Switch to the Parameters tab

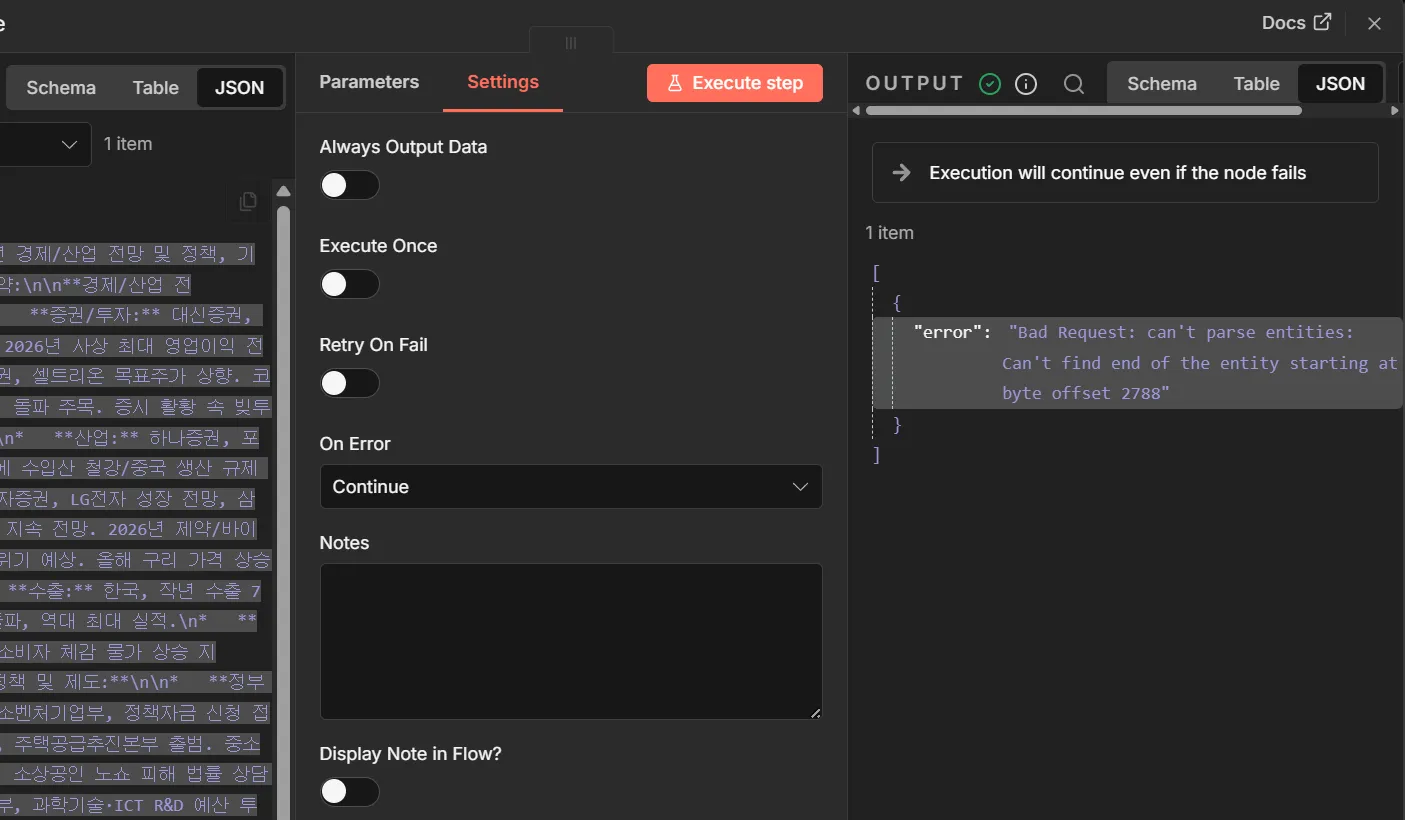click(369, 82)
